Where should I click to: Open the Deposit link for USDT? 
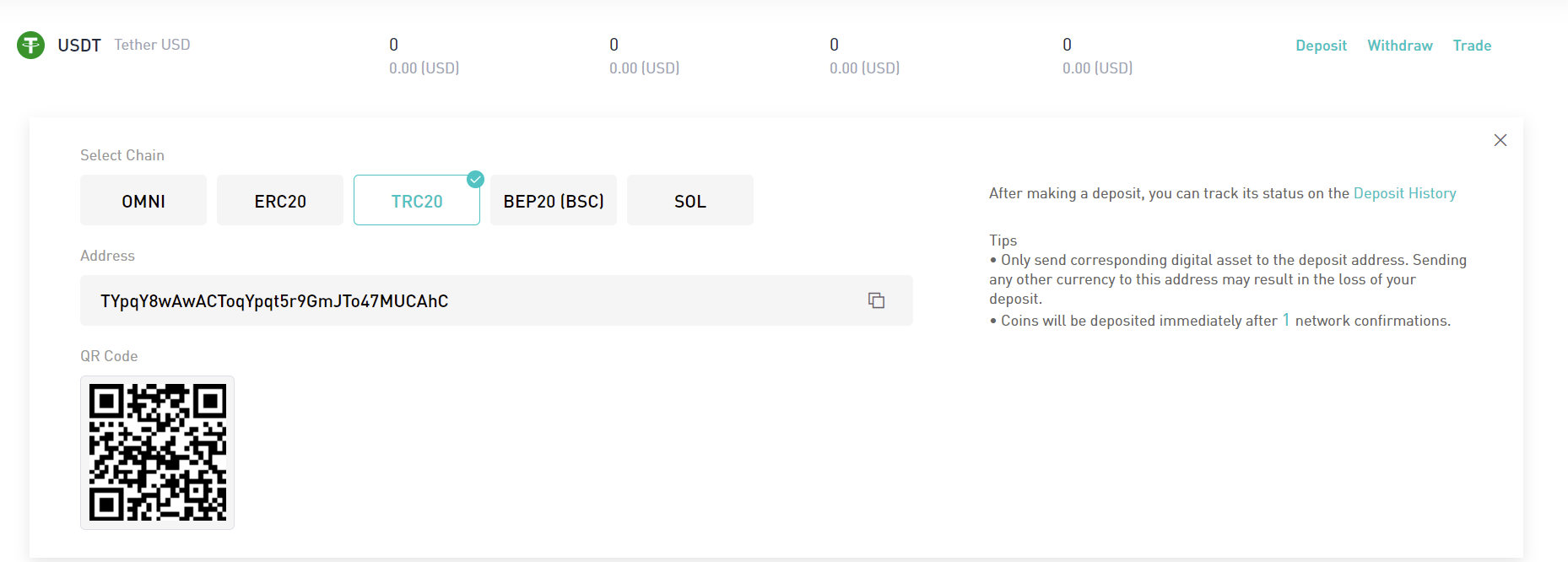(x=1321, y=46)
